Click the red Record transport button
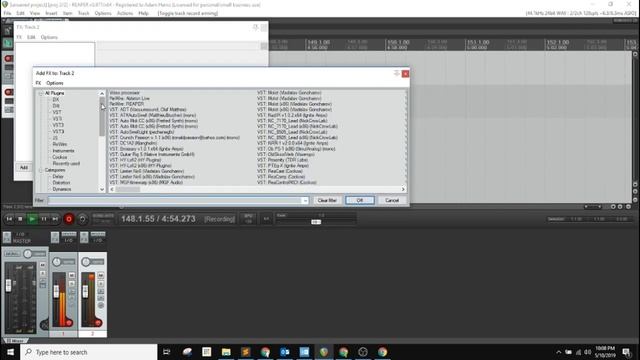Screen dimensions: 640x360 pos(69,219)
